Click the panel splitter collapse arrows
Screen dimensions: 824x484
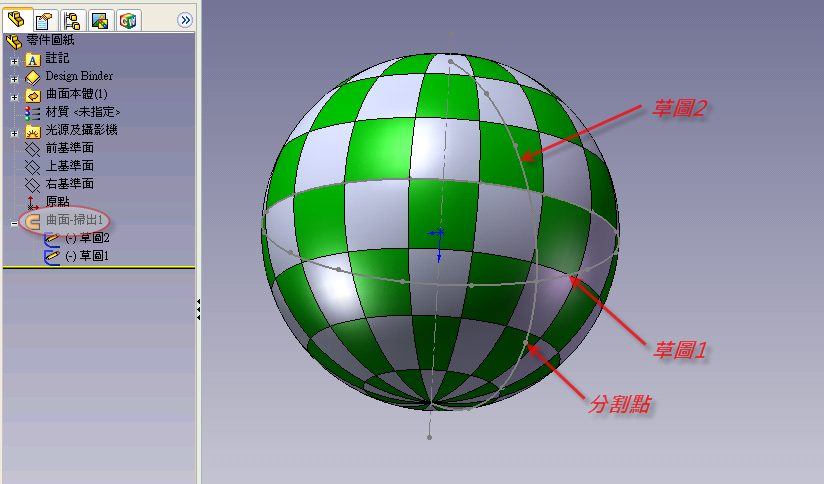[199, 310]
